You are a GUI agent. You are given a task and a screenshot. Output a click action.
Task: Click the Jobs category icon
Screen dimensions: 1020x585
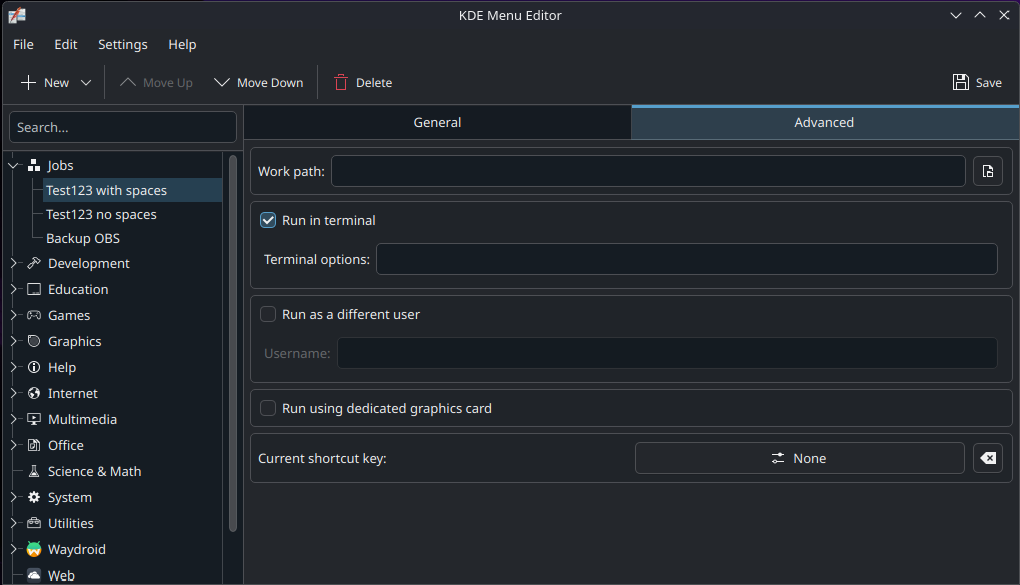coord(34,165)
